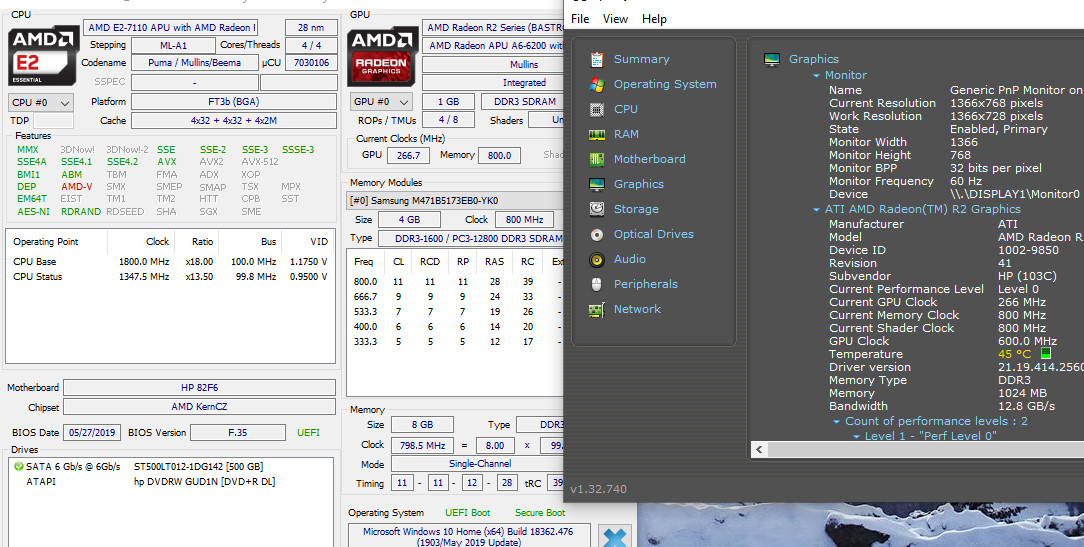1084x547 pixels.
Task: Open the File menu
Action: [580, 19]
